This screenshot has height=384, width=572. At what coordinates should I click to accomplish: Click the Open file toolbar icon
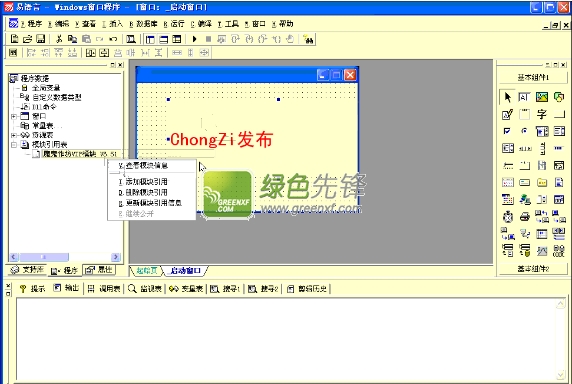pyautogui.click(x=27, y=39)
